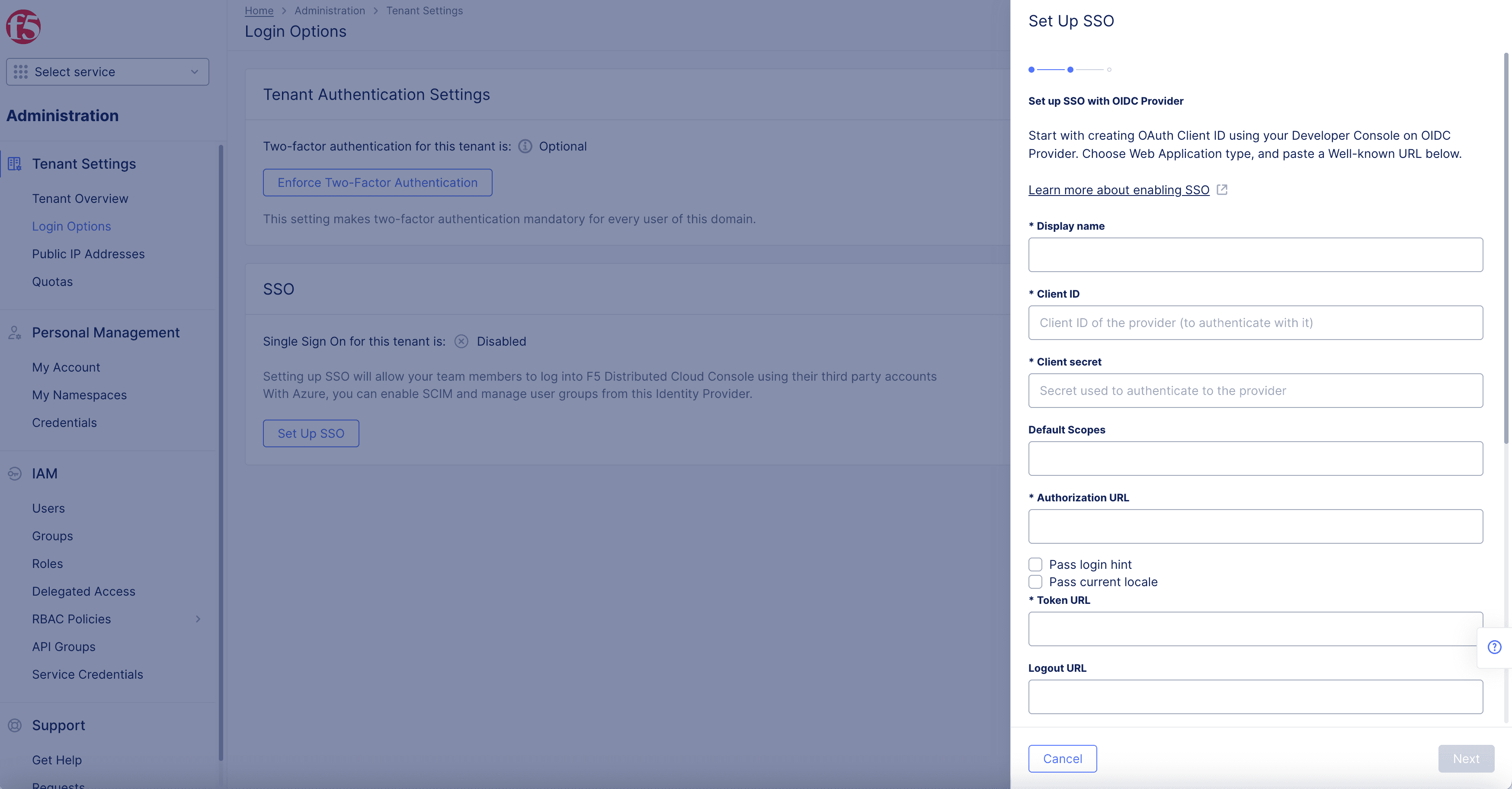Click the Tenant Settings section heading

click(x=84, y=164)
